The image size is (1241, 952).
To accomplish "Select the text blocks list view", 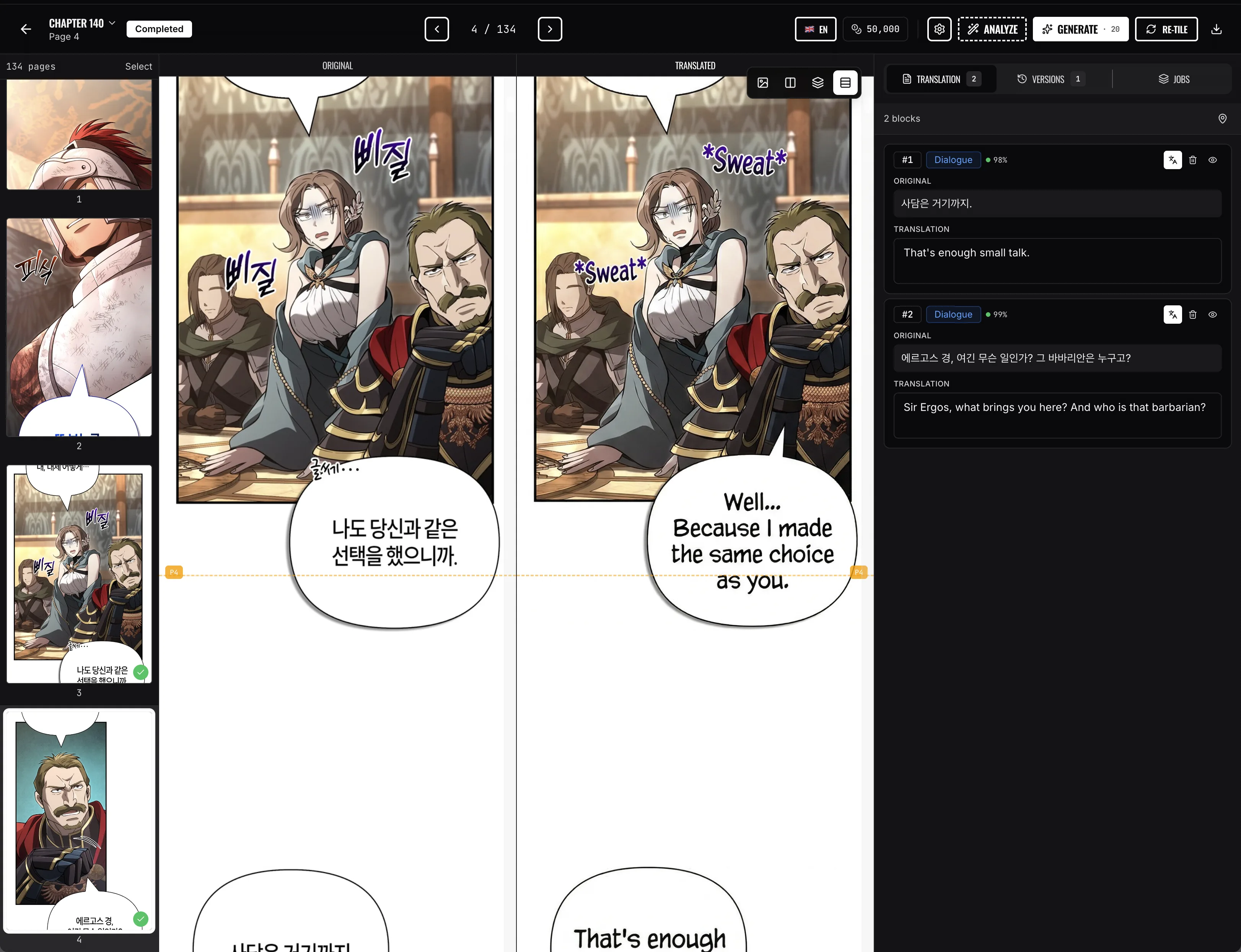I will [845, 83].
